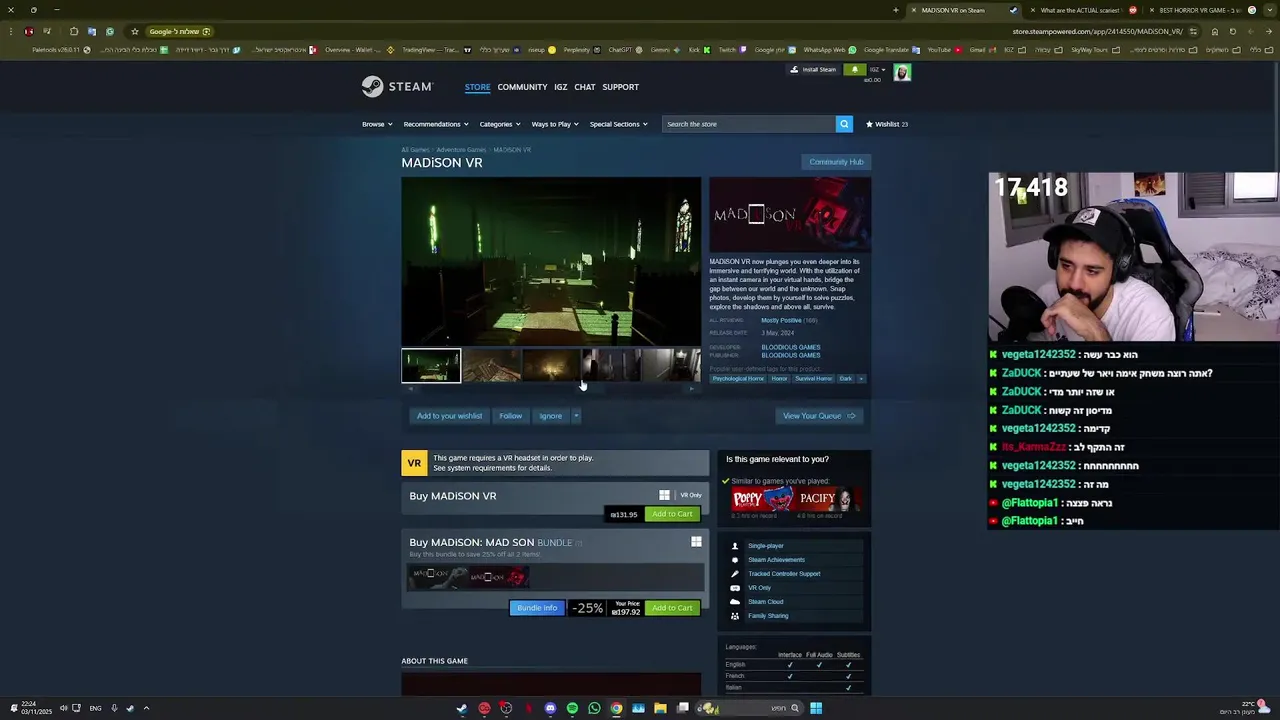The image size is (1280, 720).
Task: Click Family Sharing feature icon
Action: click(x=735, y=616)
